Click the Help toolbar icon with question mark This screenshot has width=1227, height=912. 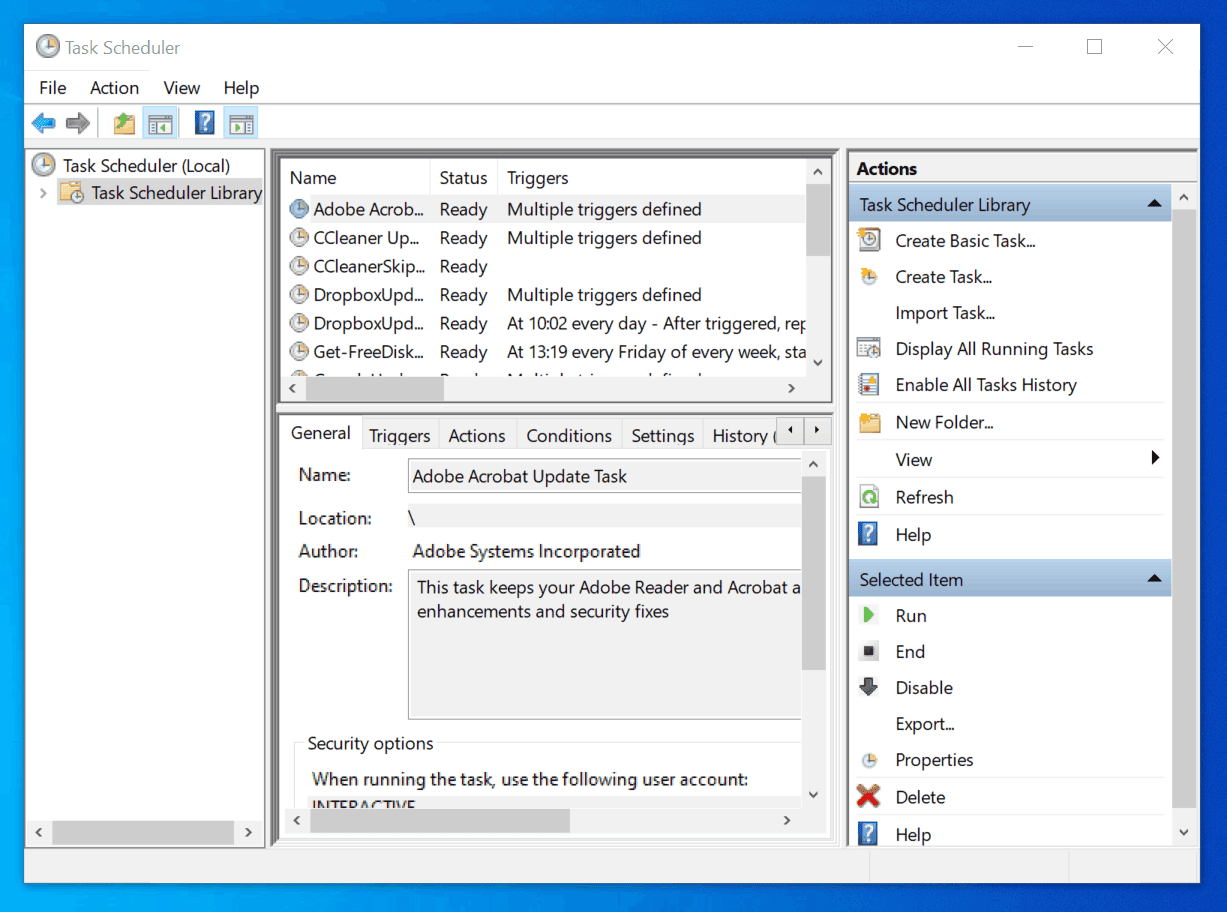click(205, 123)
